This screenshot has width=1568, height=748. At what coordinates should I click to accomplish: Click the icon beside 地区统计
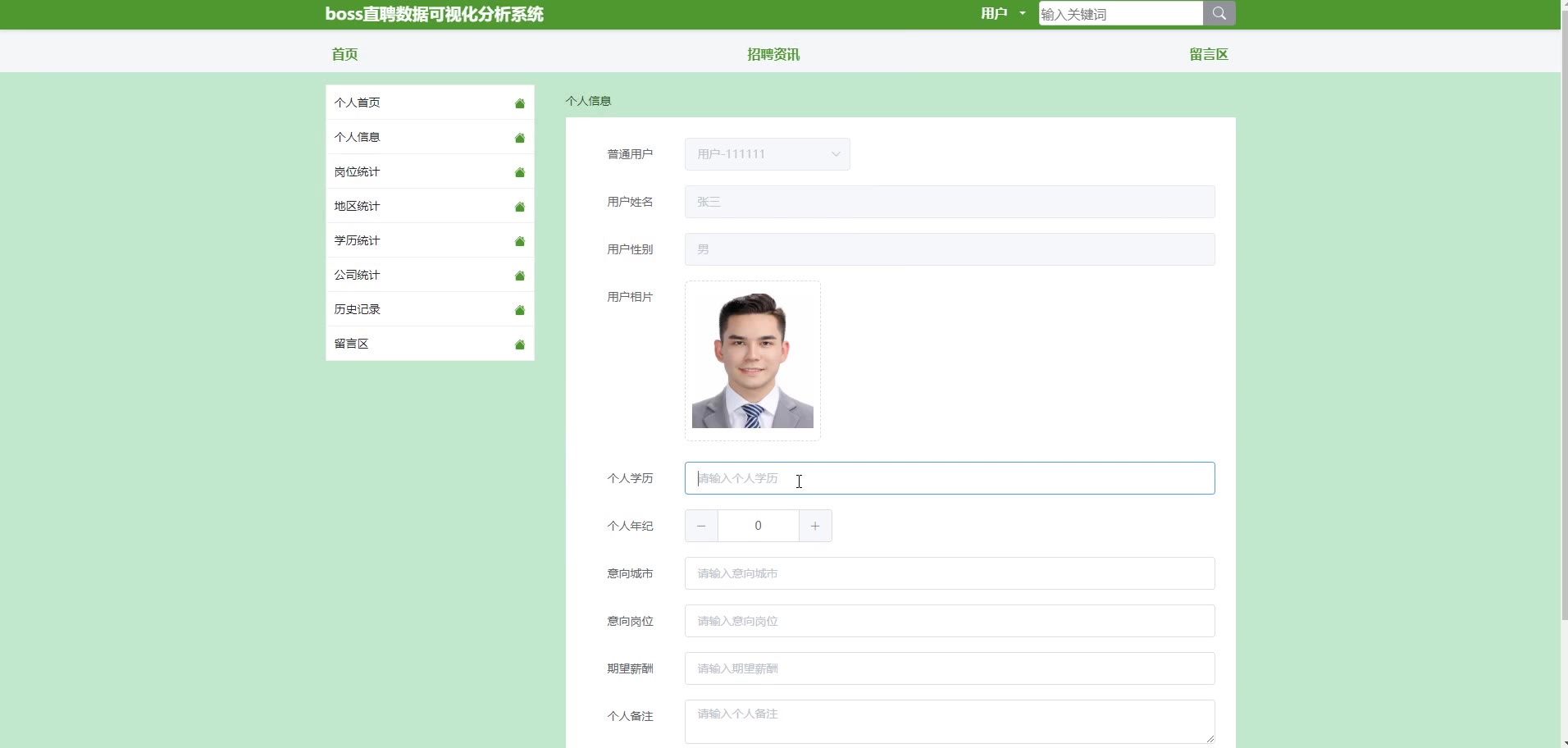pyautogui.click(x=519, y=207)
